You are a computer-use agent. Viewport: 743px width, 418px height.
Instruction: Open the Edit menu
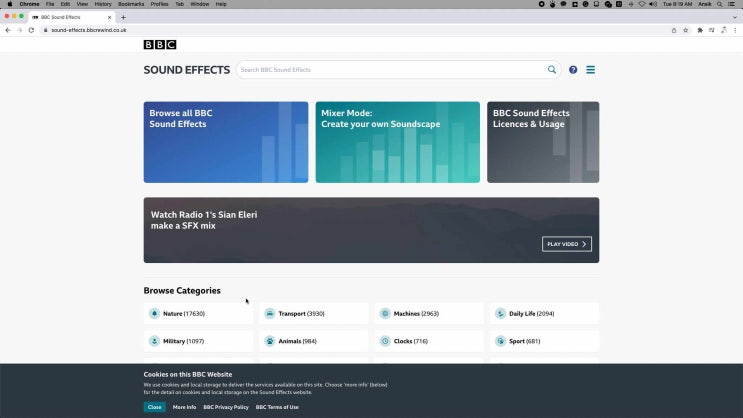[x=65, y=4]
